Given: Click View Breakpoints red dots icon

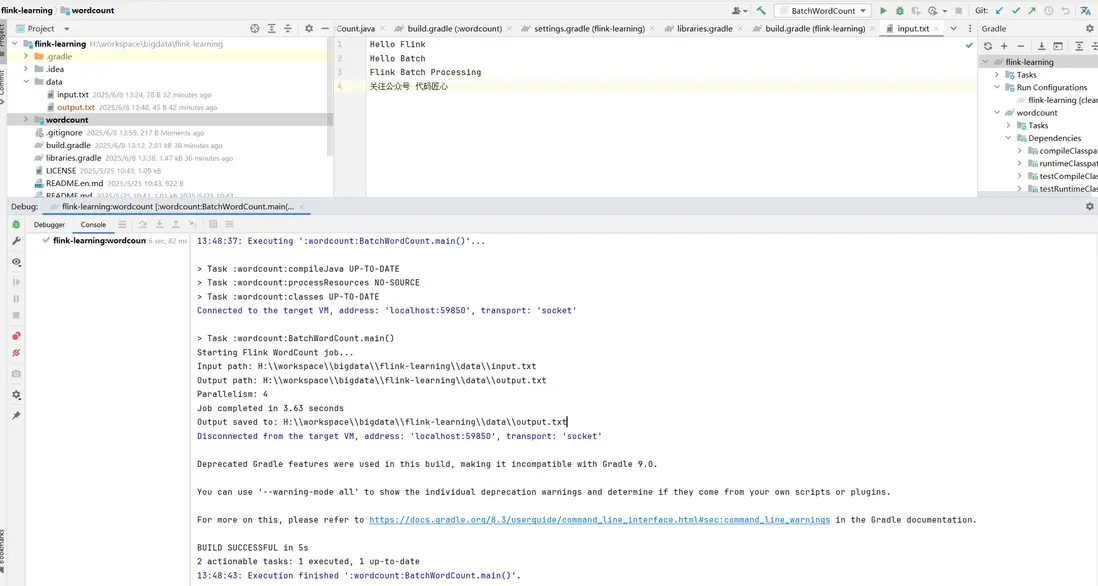Looking at the screenshot, I should (16, 336).
